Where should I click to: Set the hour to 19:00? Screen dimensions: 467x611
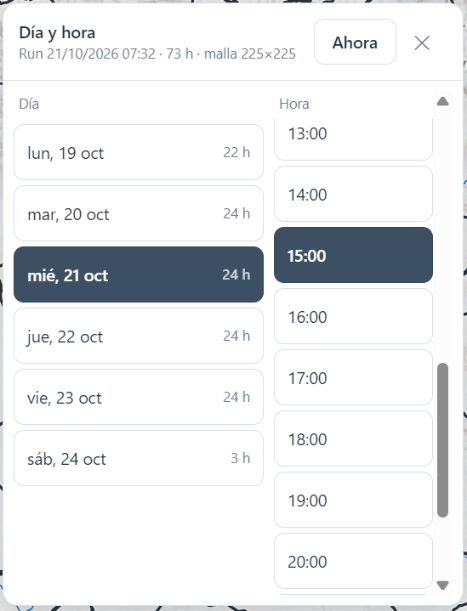point(354,500)
